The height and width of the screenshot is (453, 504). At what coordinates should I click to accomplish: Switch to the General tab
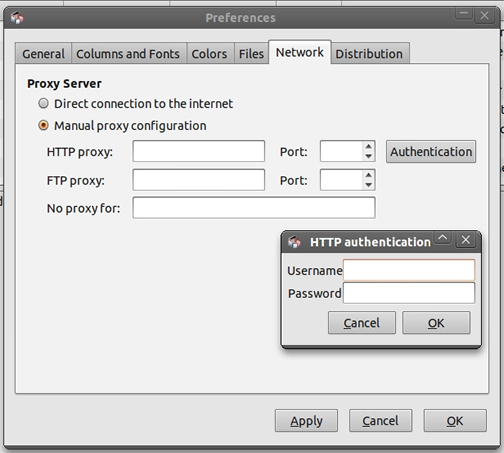43,53
